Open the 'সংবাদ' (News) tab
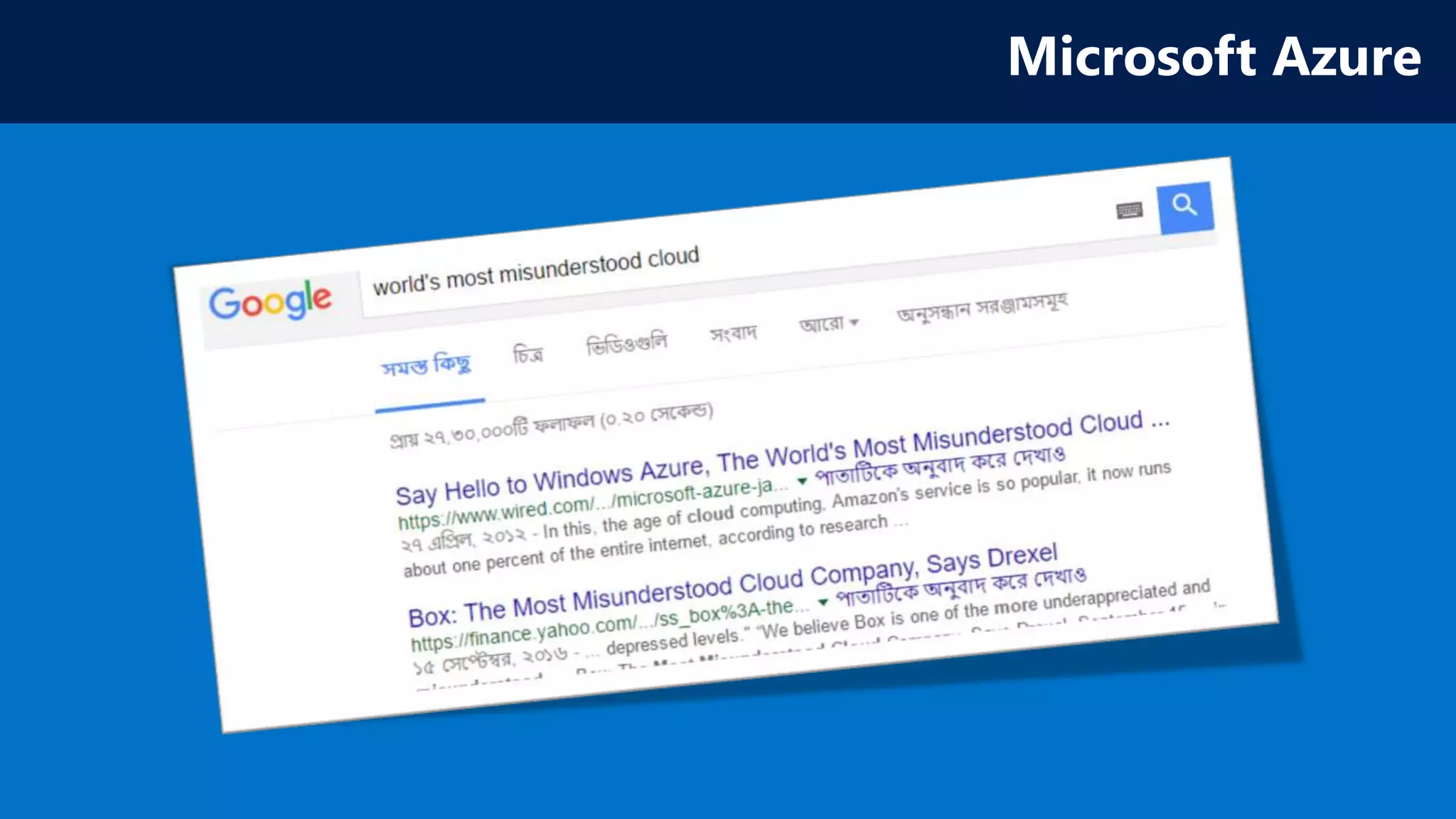 click(734, 333)
